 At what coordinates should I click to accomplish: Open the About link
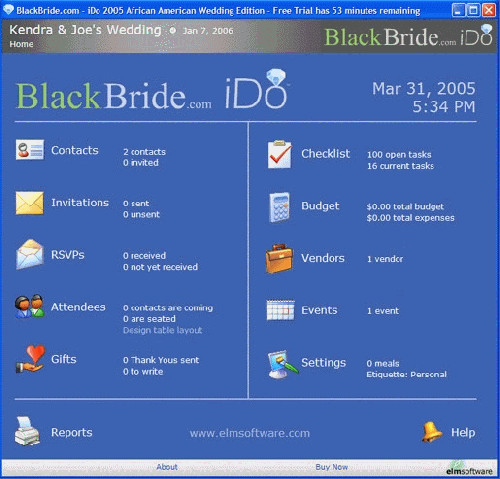pyautogui.click(x=167, y=467)
